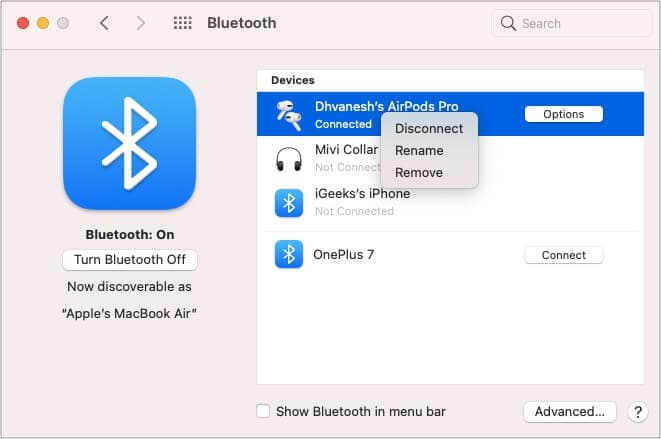The image size is (661, 439).
Task: Select the Mivi Collar device row
Action: click(450, 158)
